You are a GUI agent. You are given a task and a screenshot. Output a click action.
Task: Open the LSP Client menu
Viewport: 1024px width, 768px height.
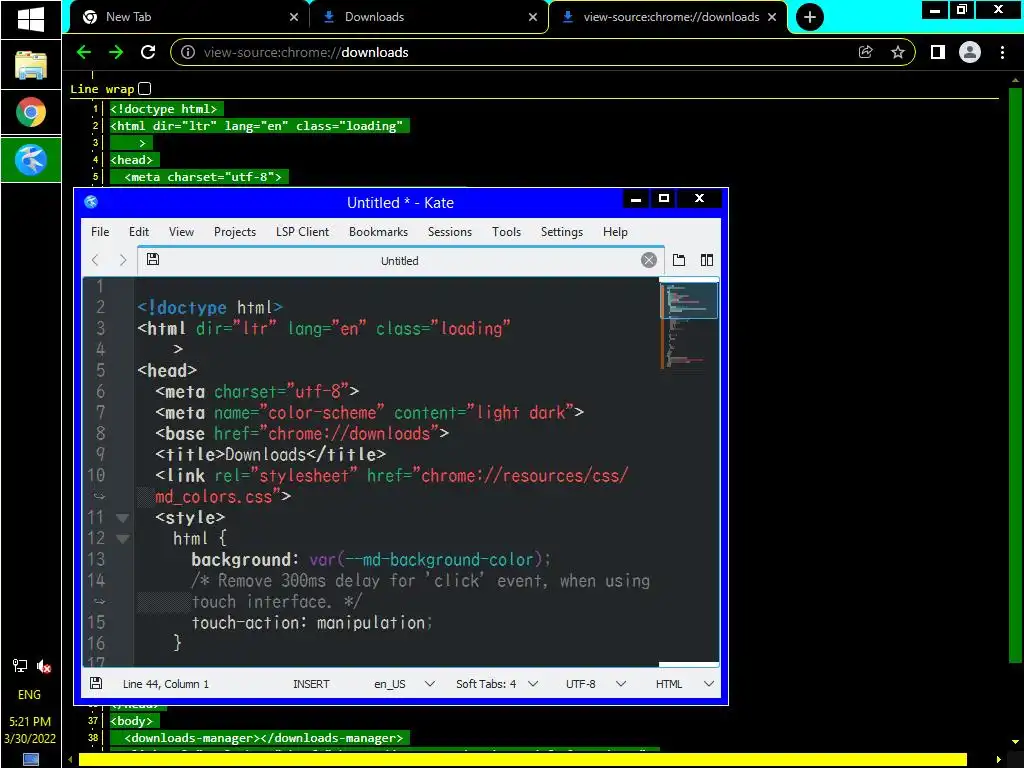click(302, 232)
